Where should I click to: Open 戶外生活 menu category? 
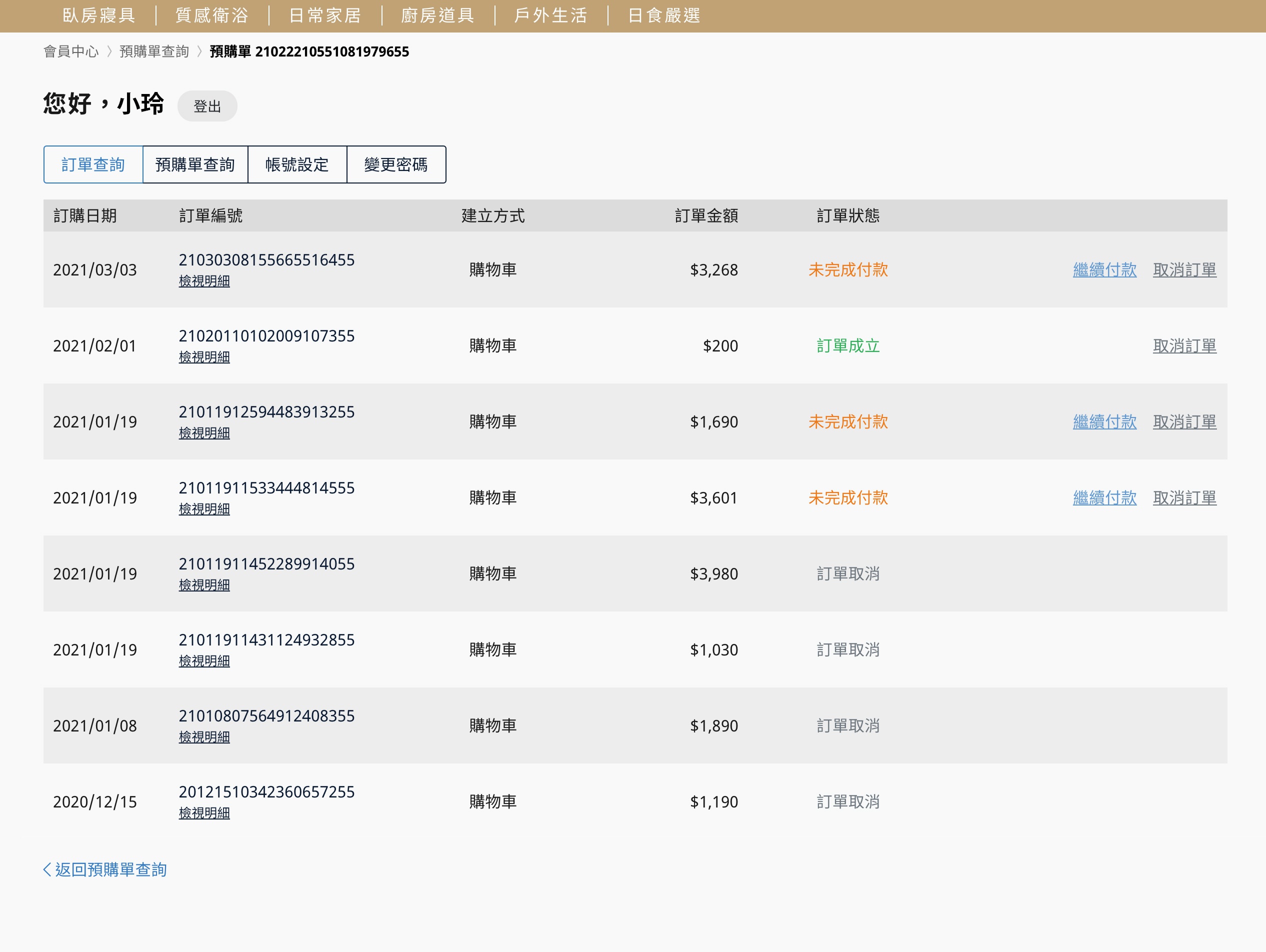coord(550,15)
